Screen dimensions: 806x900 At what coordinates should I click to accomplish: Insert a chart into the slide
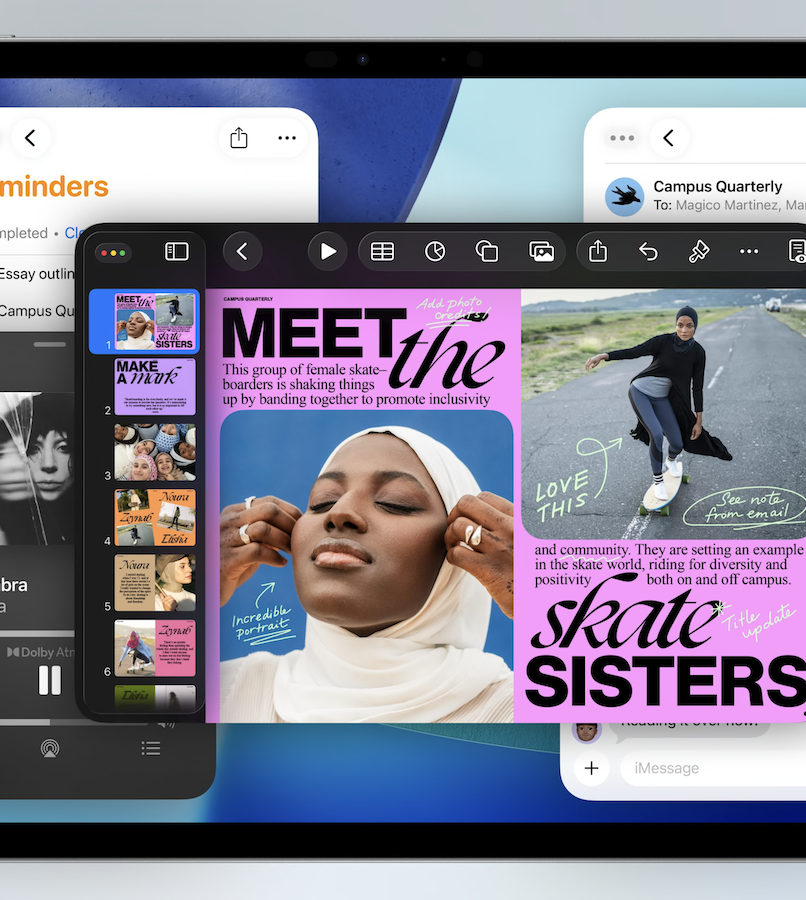[x=435, y=252]
